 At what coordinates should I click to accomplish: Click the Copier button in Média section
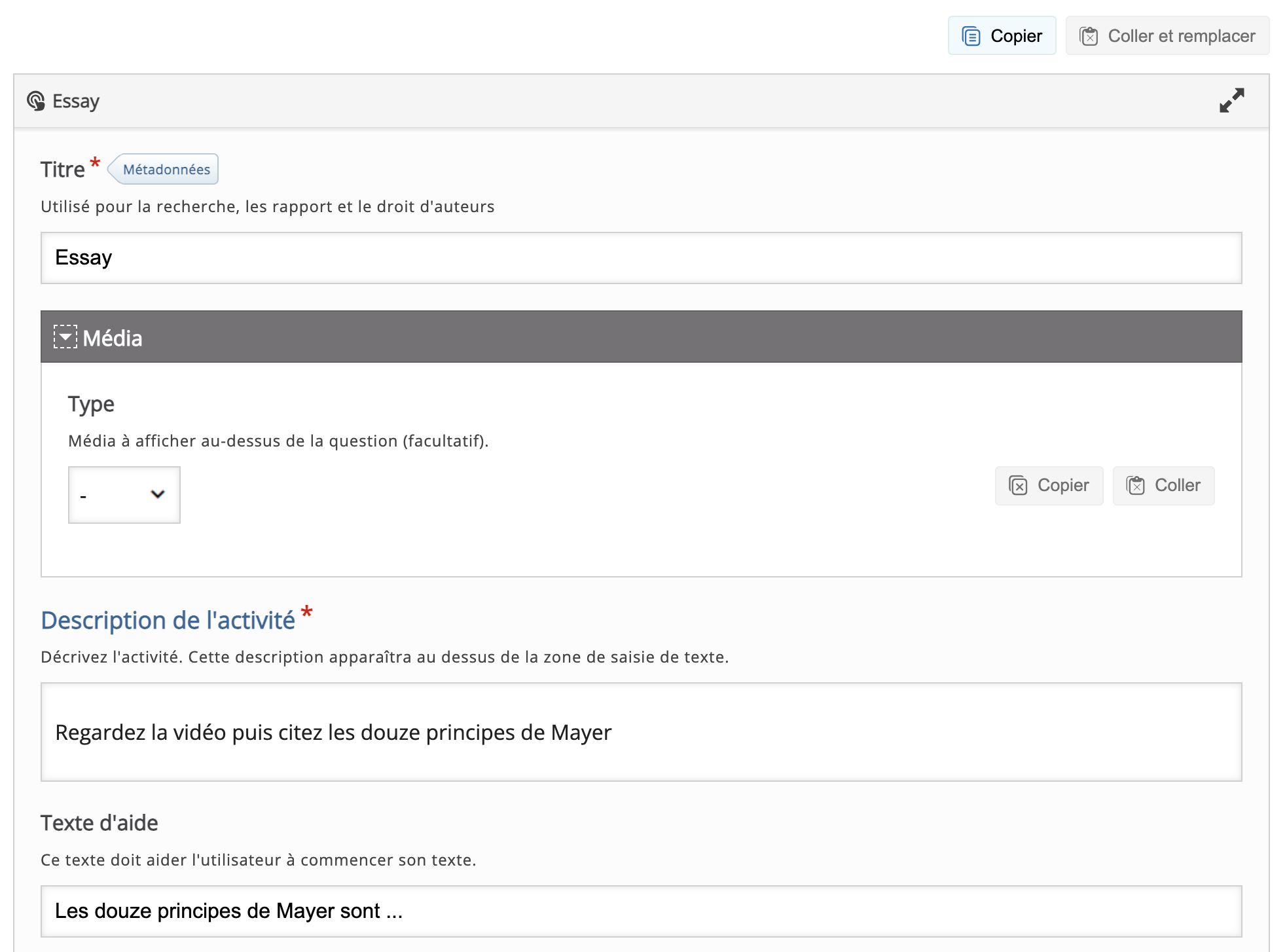pyautogui.click(x=1049, y=486)
